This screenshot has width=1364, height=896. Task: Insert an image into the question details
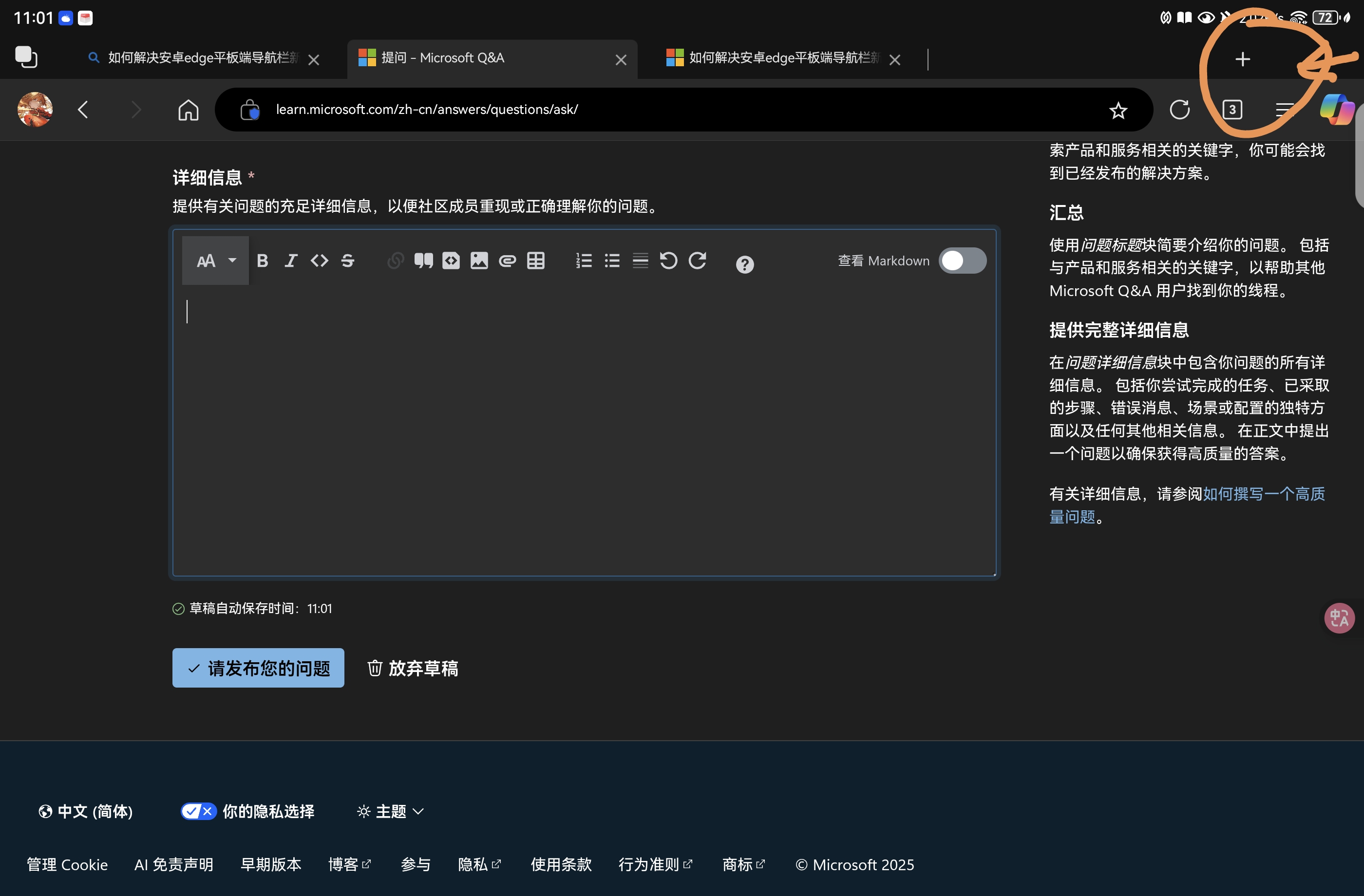pyautogui.click(x=479, y=261)
